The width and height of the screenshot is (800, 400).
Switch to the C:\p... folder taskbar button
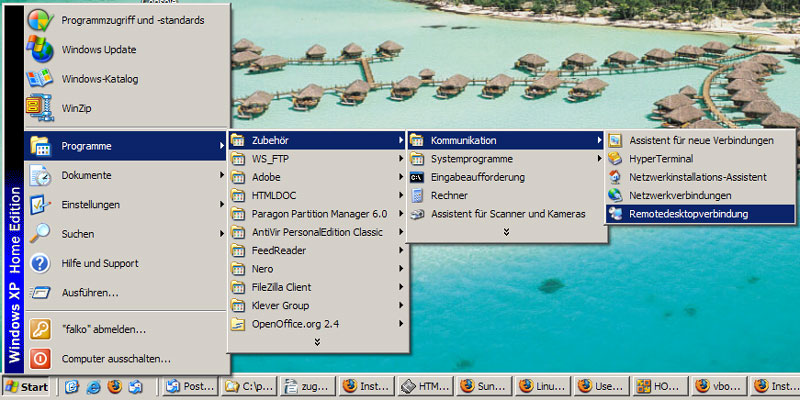point(249,387)
